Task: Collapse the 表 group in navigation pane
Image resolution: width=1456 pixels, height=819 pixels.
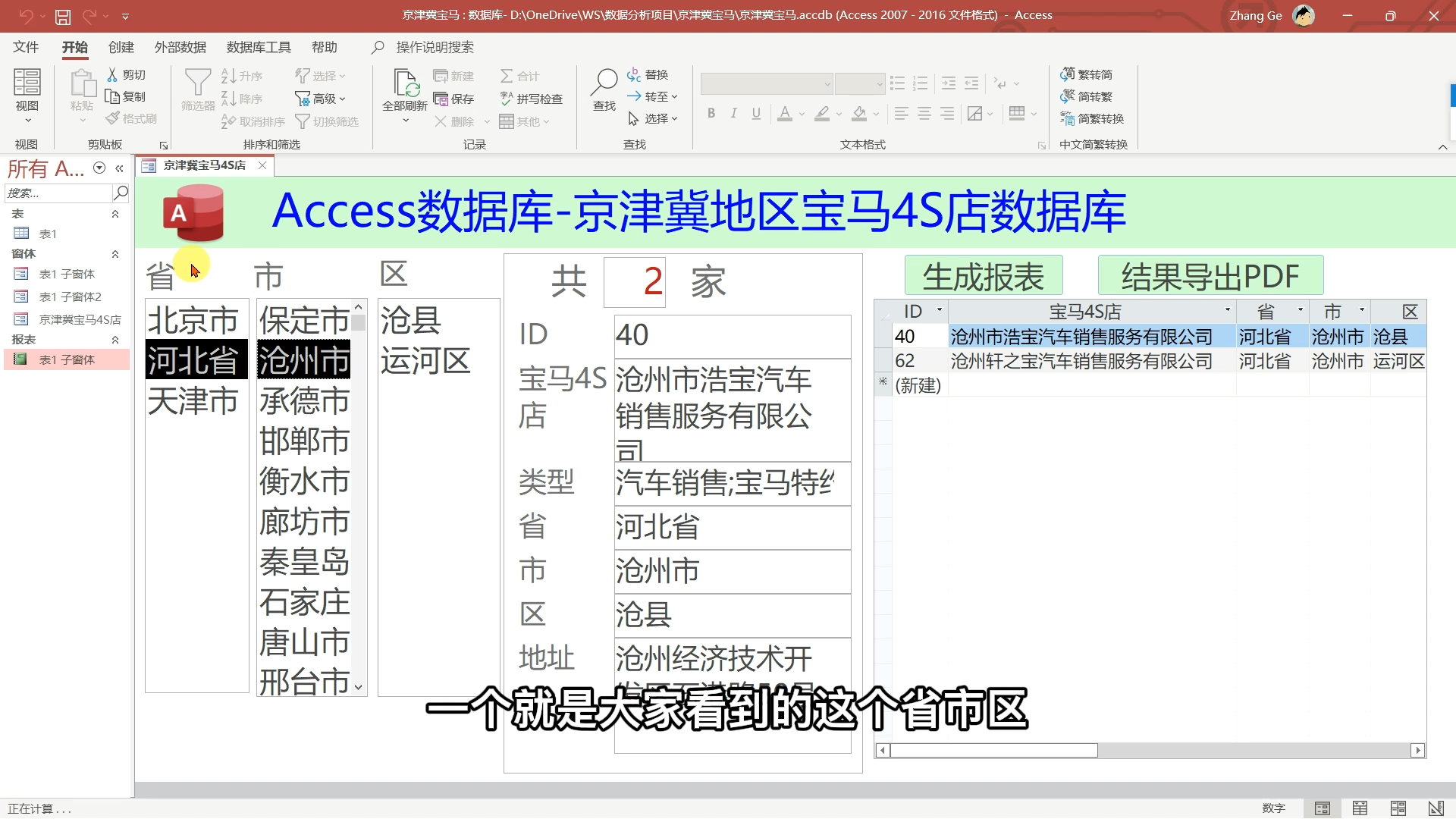Action: pyautogui.click(x=115, y=214)
